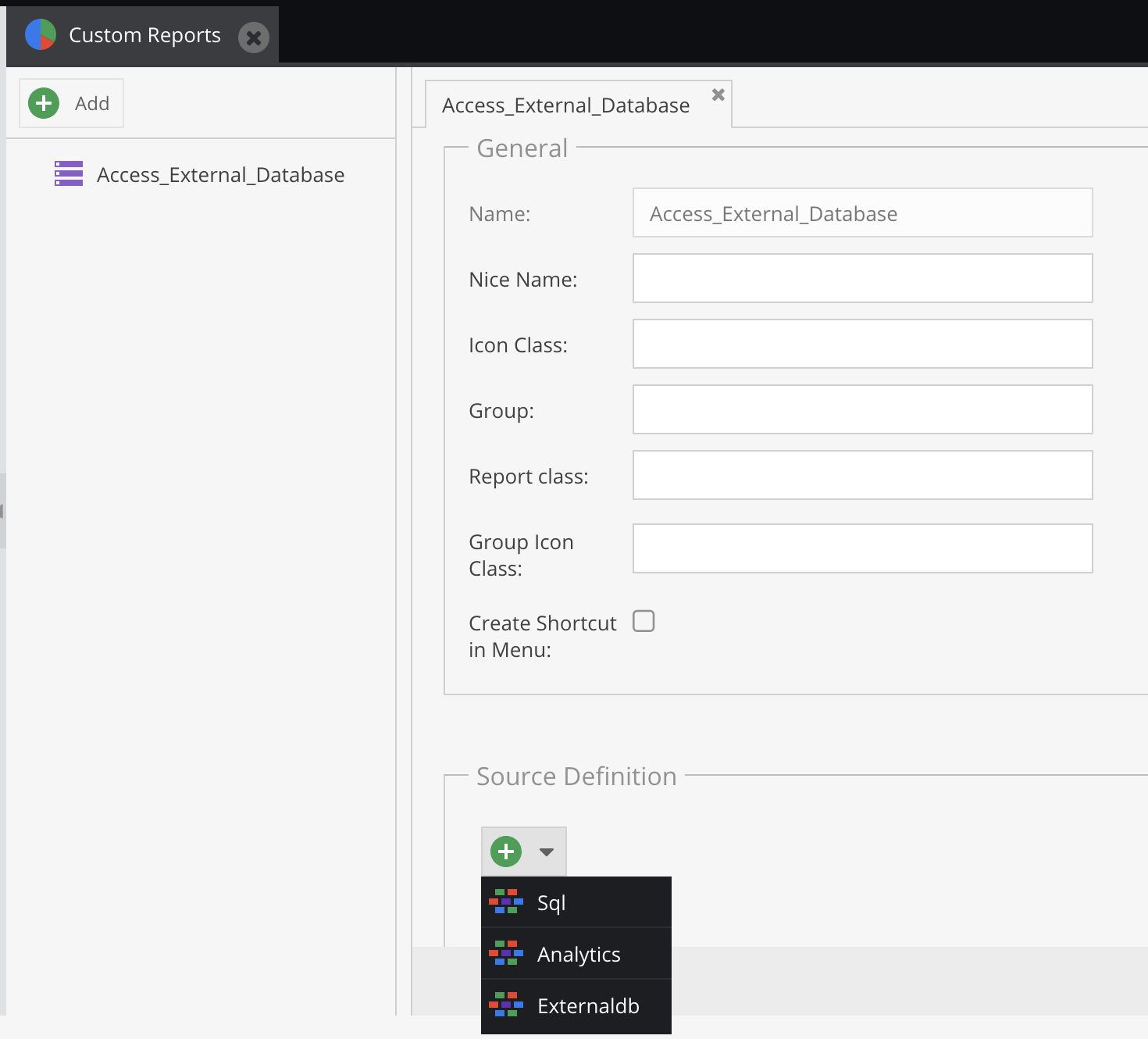Viewport: 1148px width, 1039px height.
Task: Click the green plus in Source Definition
Action: 506,852
